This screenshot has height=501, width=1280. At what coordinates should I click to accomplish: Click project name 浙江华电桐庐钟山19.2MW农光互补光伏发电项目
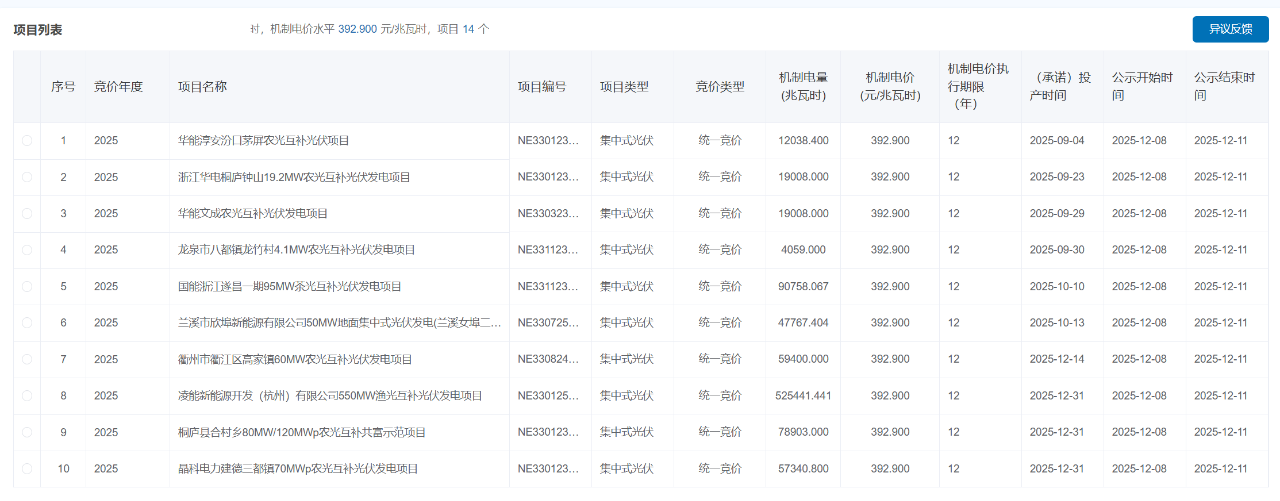(294, 177)
